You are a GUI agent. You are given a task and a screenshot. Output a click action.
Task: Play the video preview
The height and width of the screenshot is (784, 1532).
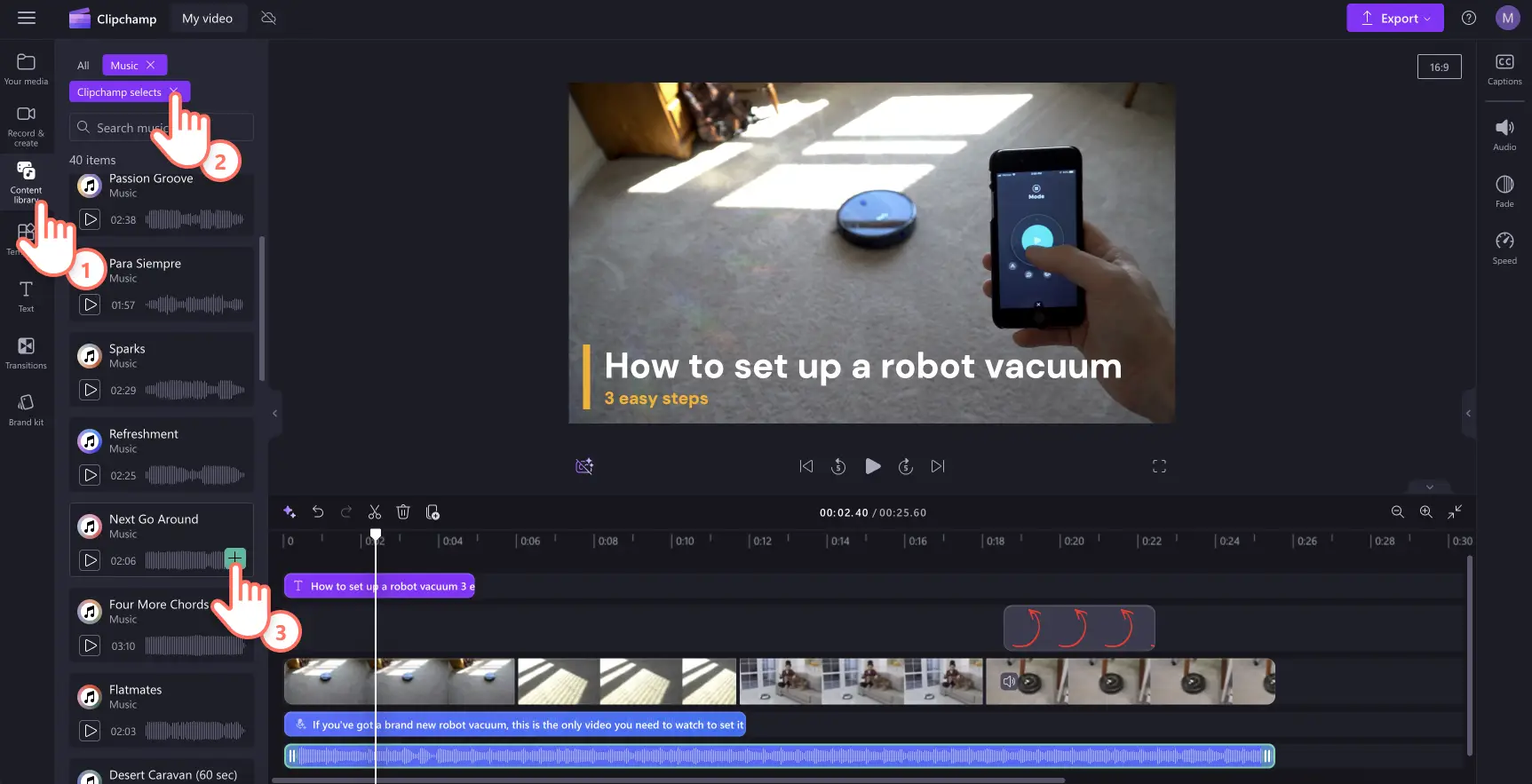coord(873,466)
